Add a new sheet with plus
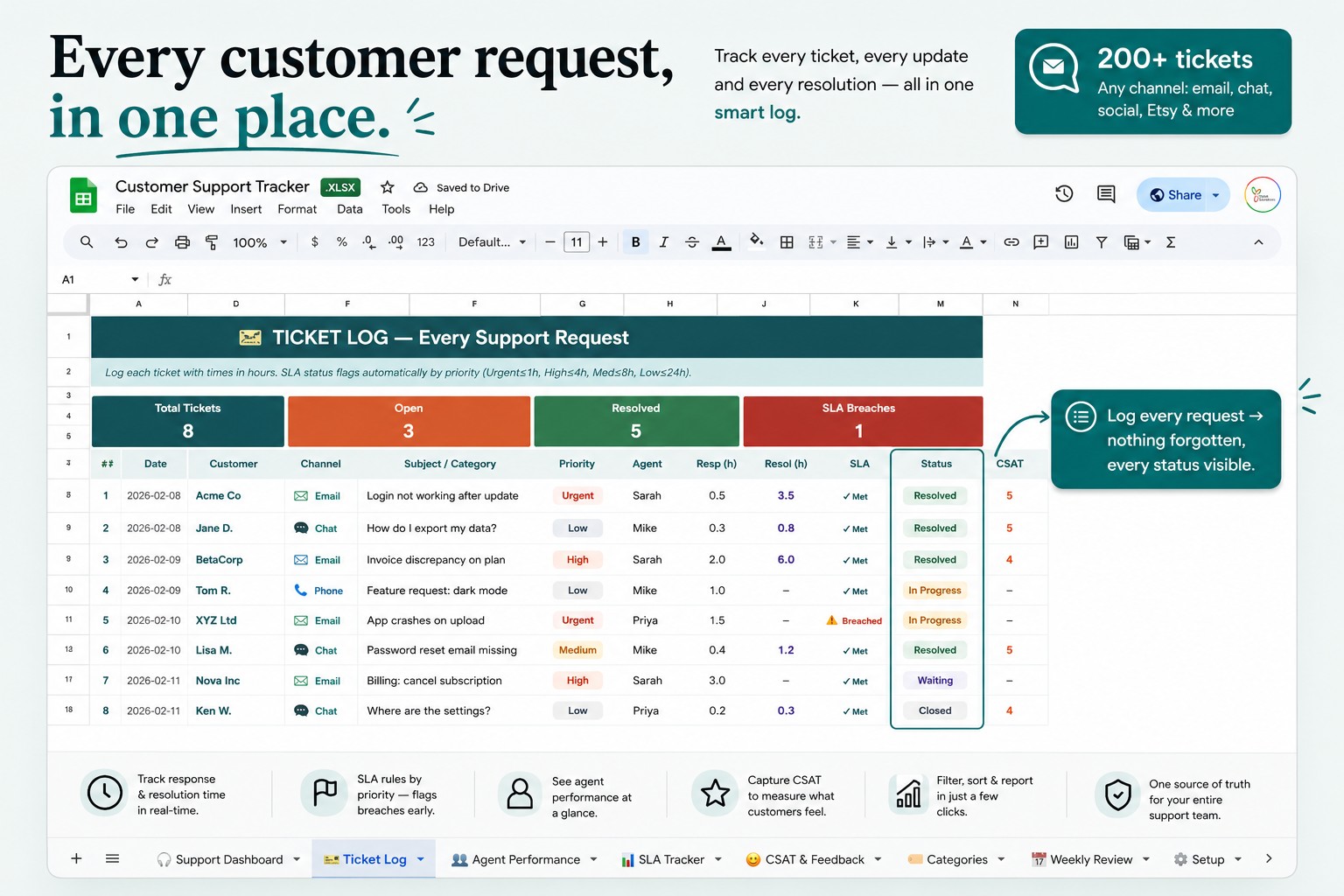Viewport: 1344px width, 896px height. pos(76,858)
